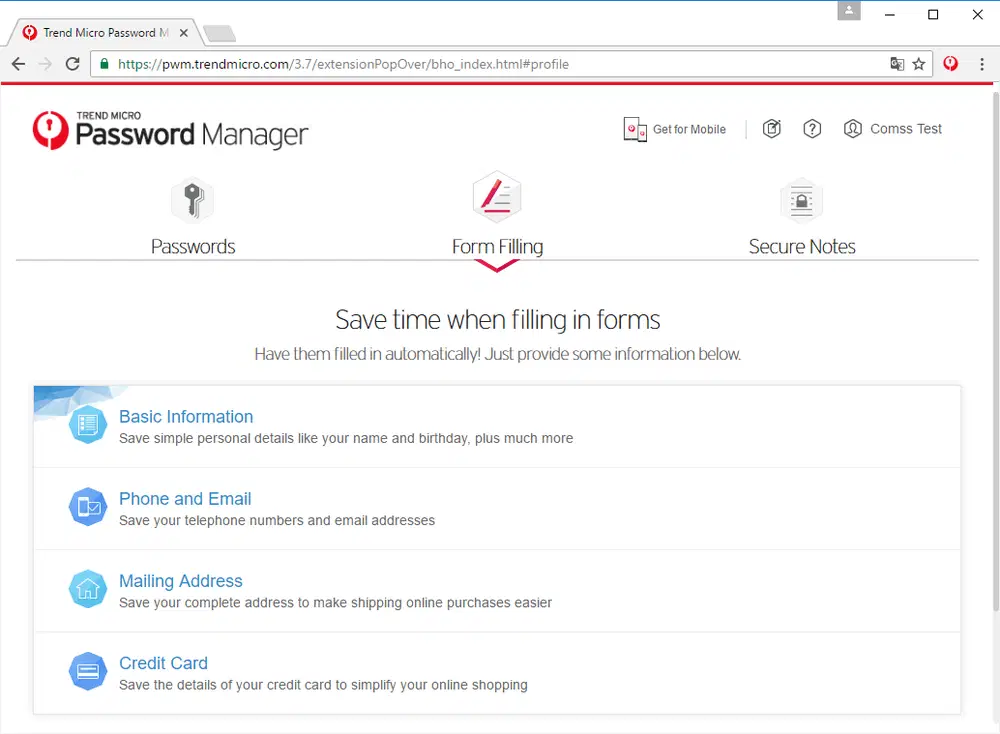Bookmark this page with the star icon
This screenshot has width=1000, height=734.
tap(918, 64)
